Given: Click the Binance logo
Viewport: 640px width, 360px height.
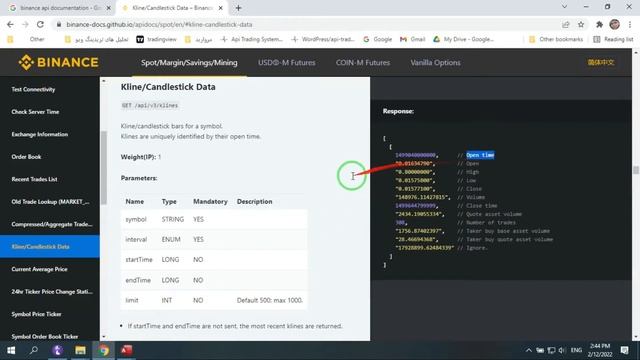Looking at the screenshot, I should pos(58,62).
